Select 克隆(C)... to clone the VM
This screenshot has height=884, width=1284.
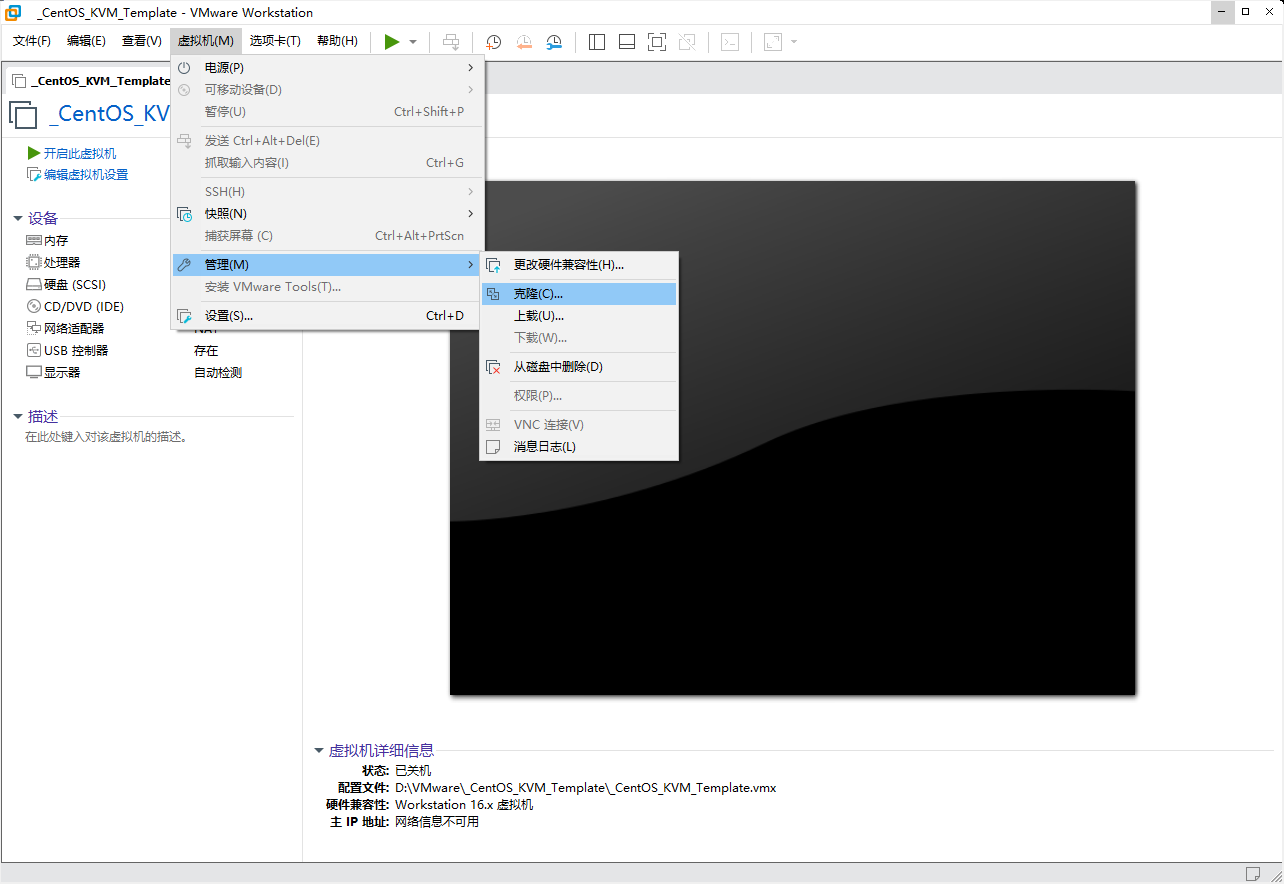(579, 294)
